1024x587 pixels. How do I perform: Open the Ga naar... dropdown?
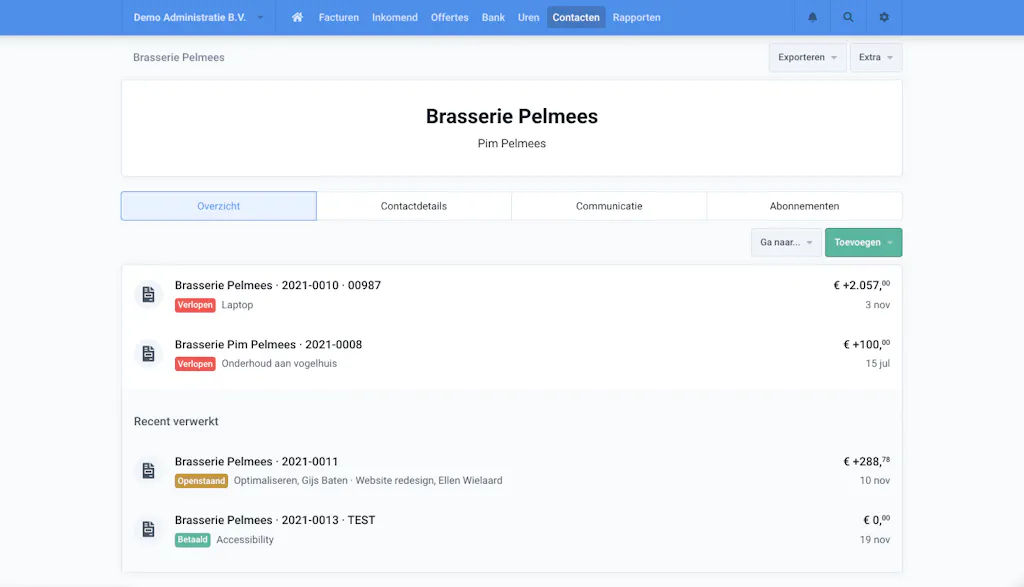(x=786, y=242)
